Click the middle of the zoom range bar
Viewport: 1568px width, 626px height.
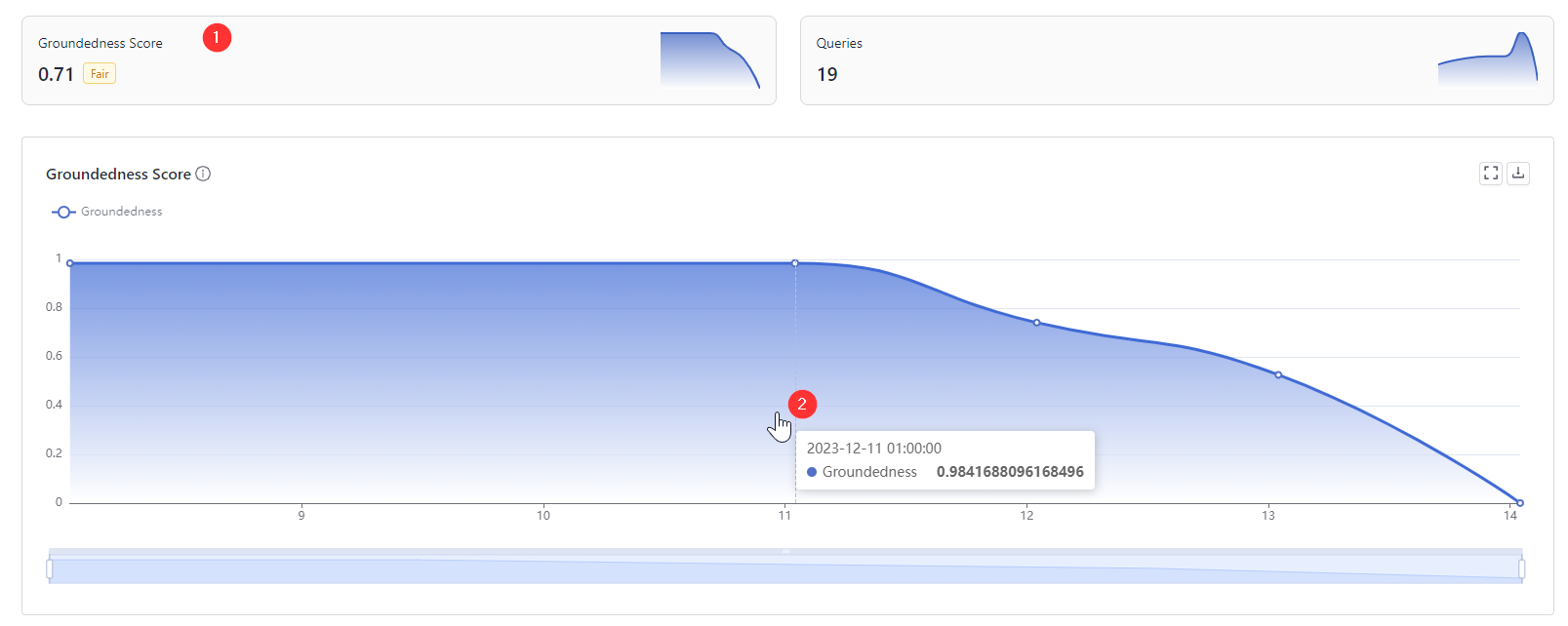click(x=785, y=570)
